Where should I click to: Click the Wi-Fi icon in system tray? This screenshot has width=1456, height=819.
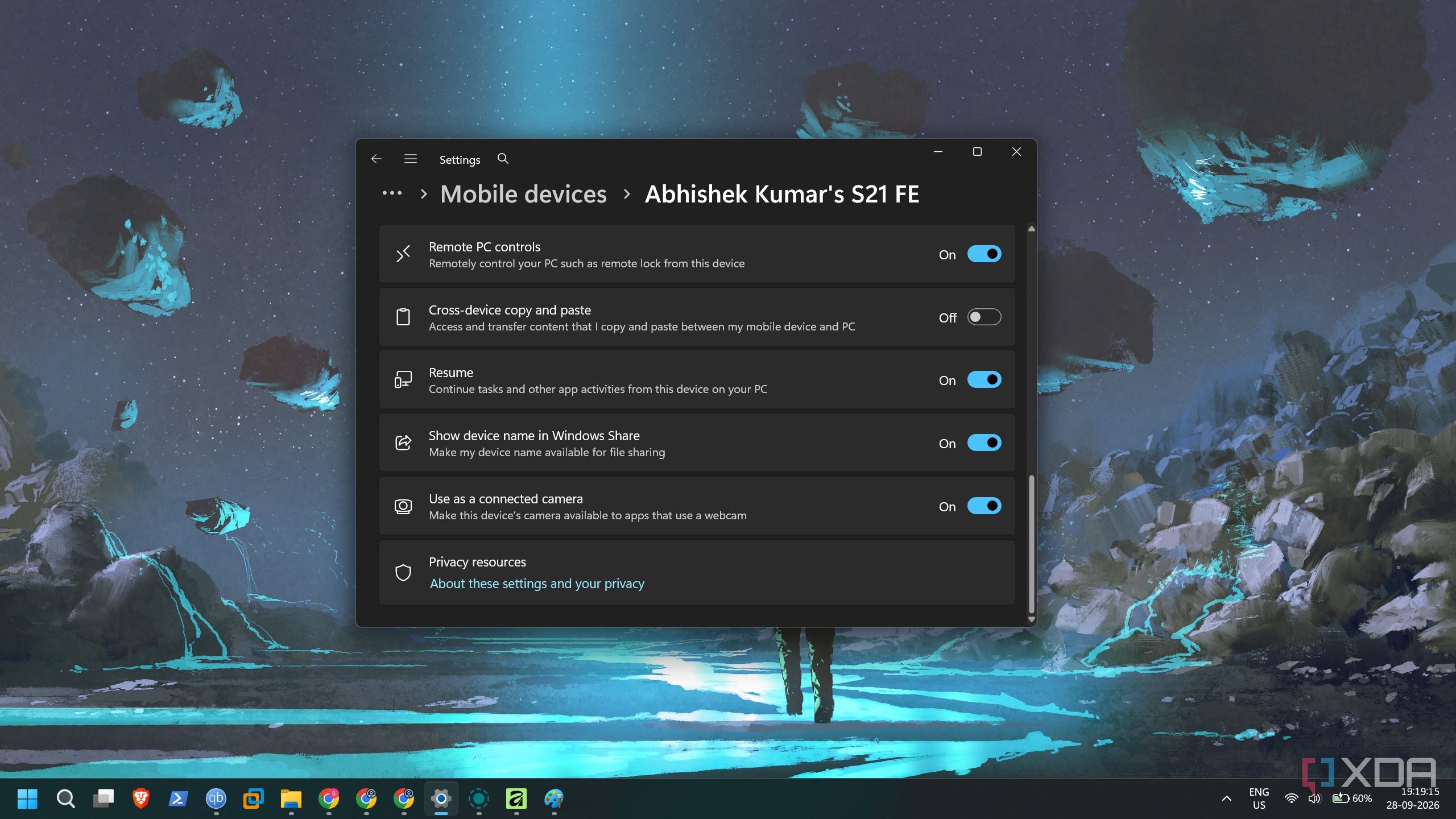click(x=1292, y=799)
